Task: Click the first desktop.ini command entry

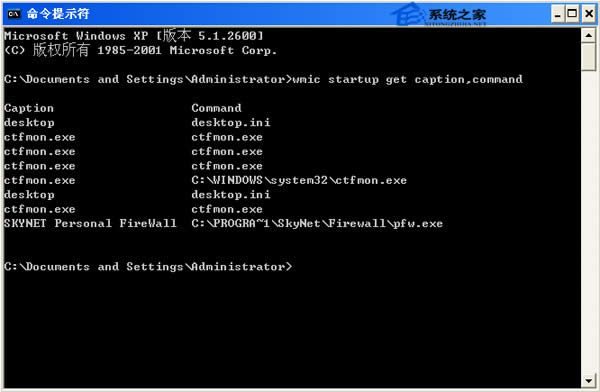Action: tap(231, 122)
